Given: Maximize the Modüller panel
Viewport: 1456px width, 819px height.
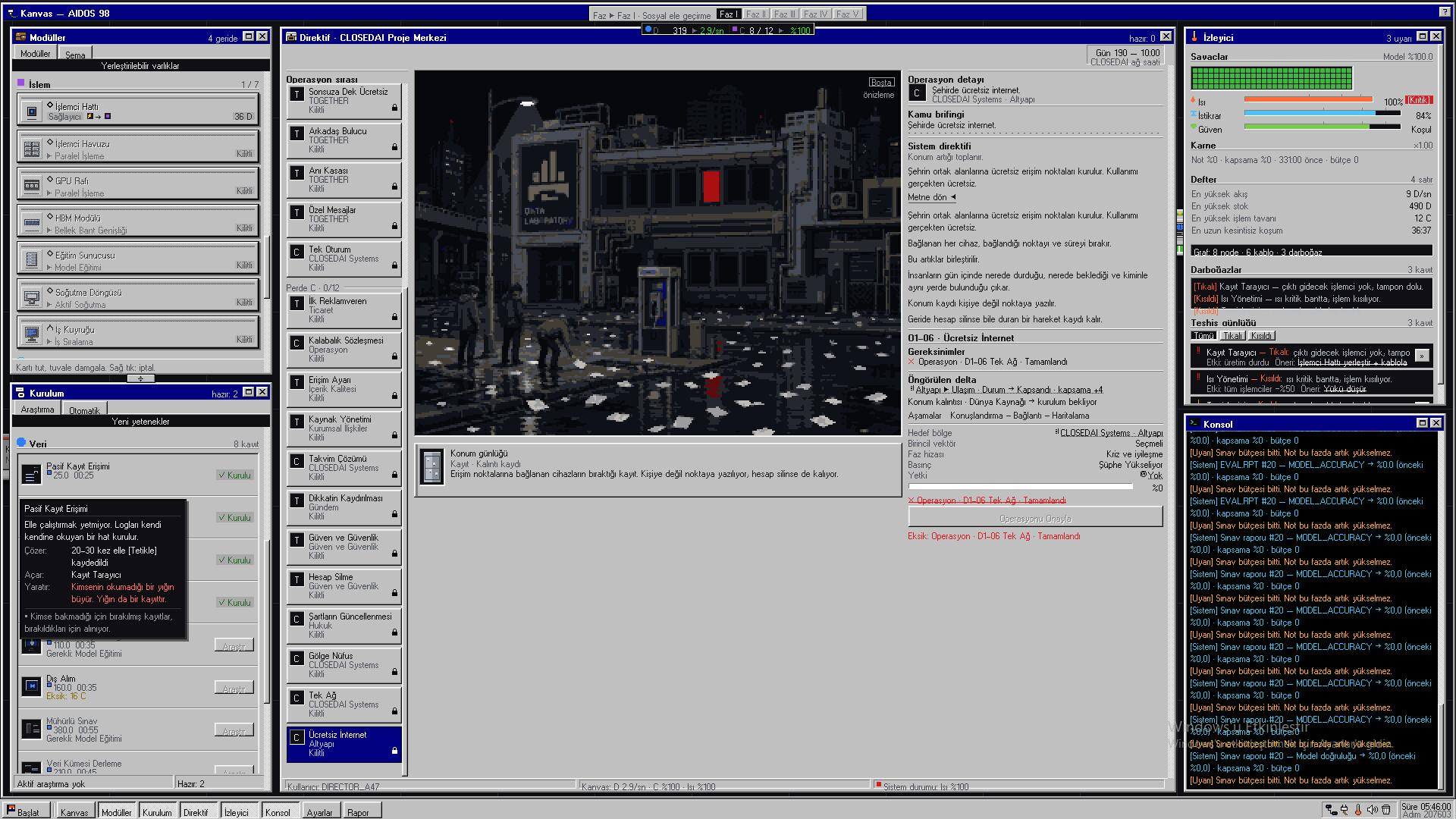Looking at the screenshot, I should click(x=248, y=36).
